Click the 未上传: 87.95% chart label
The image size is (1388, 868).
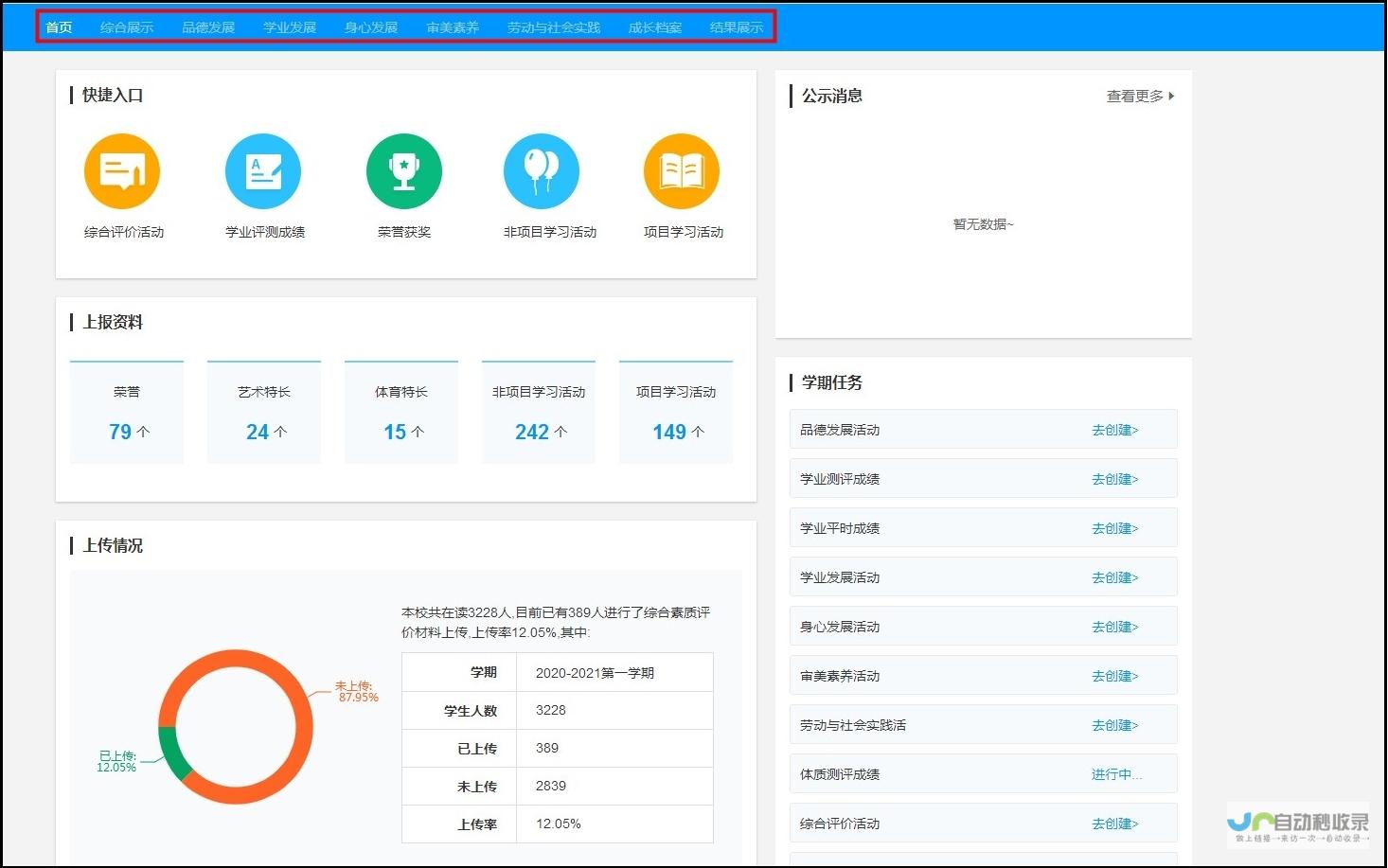point(357,692)
